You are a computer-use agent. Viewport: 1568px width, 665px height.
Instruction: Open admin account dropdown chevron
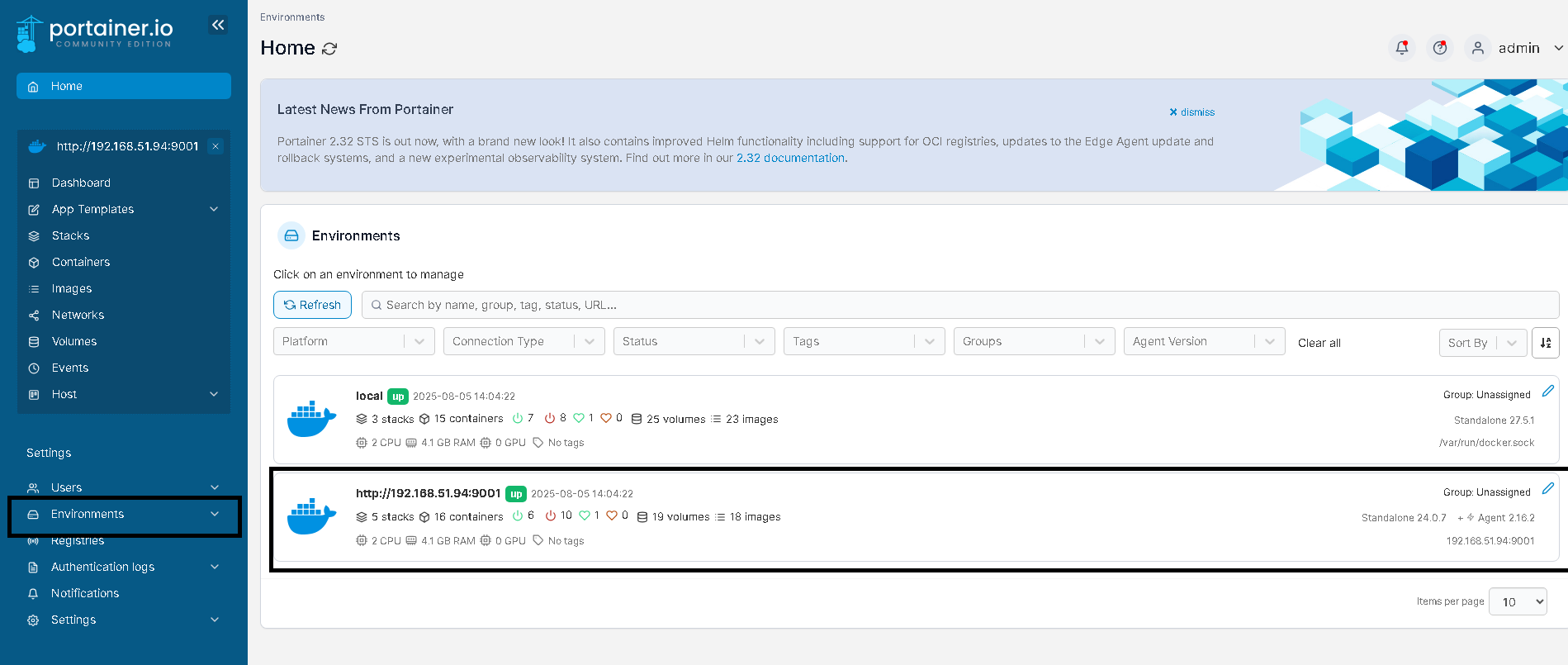1558,48
